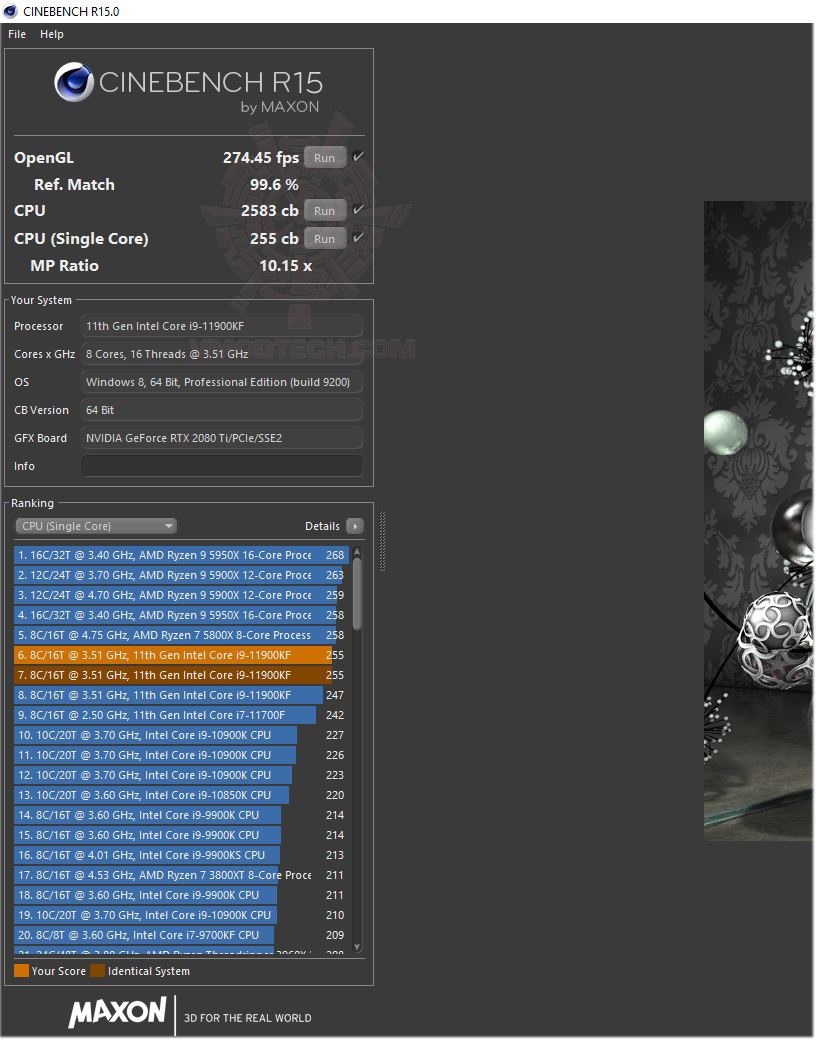The image size is (816, 1040).
Task: Click the ranking list scroll down arrow
Action: (358, 948)
